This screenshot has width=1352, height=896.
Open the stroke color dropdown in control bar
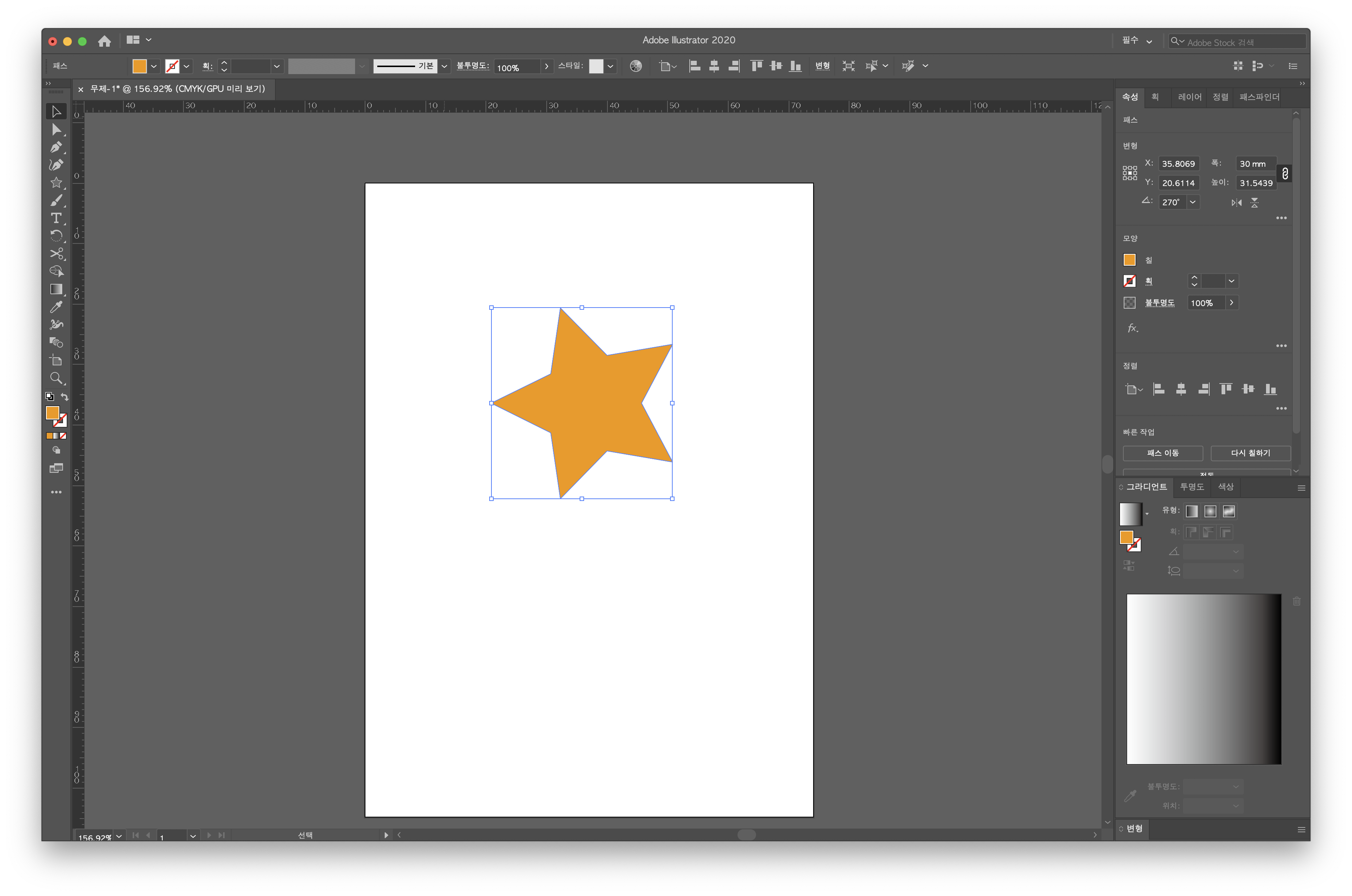tap(186, 66)
